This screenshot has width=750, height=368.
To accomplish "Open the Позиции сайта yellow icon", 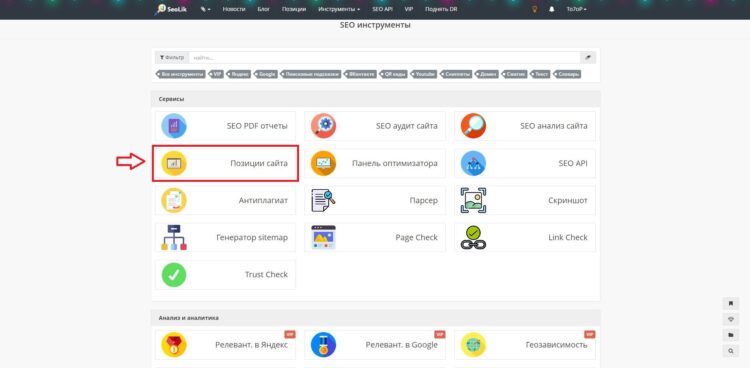I will 174,163.
